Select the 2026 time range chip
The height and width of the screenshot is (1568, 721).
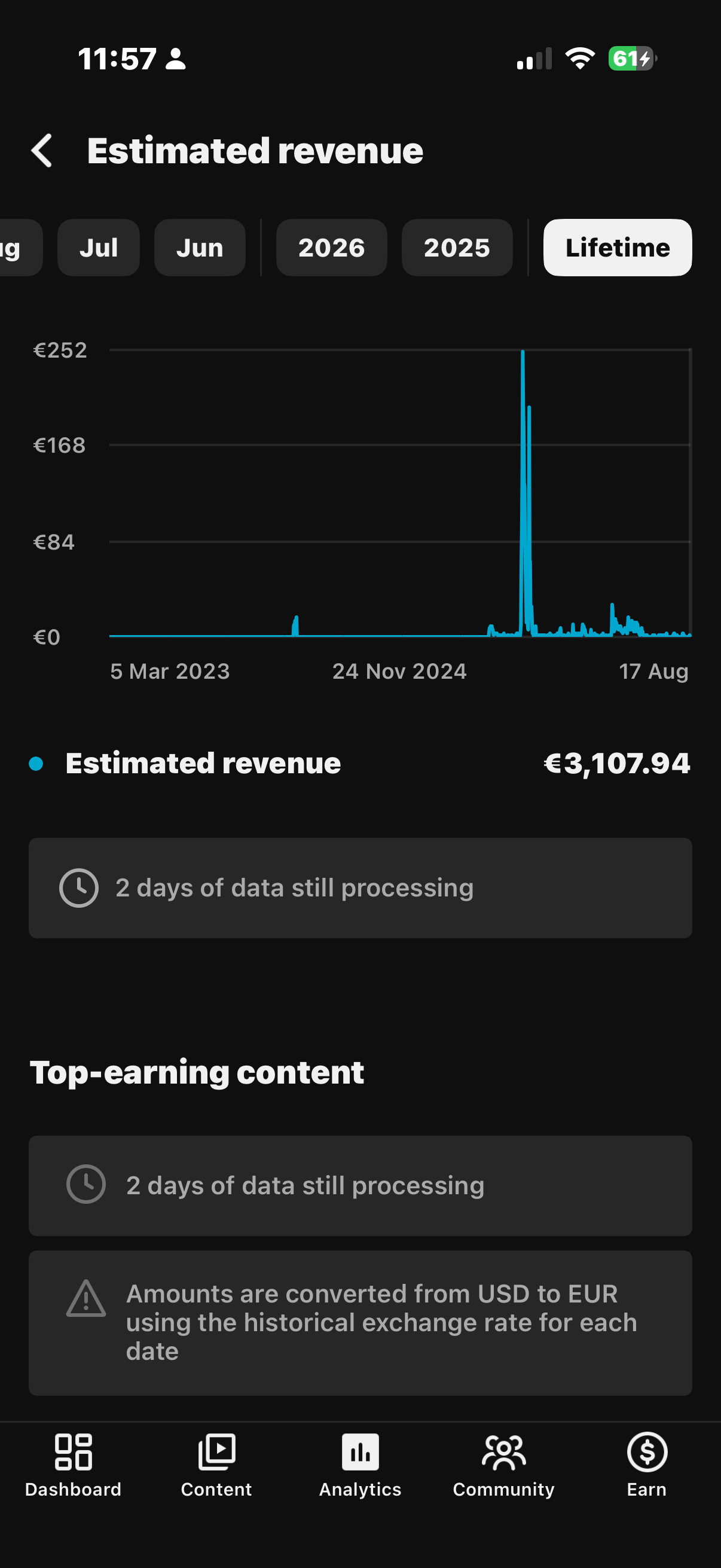(x=332, y=248)
